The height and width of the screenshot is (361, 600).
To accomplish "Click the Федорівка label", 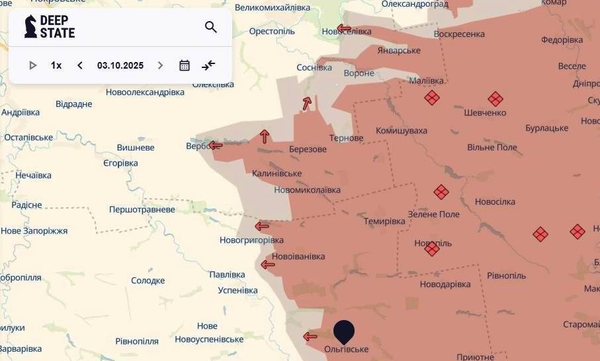I will point(562,40).
